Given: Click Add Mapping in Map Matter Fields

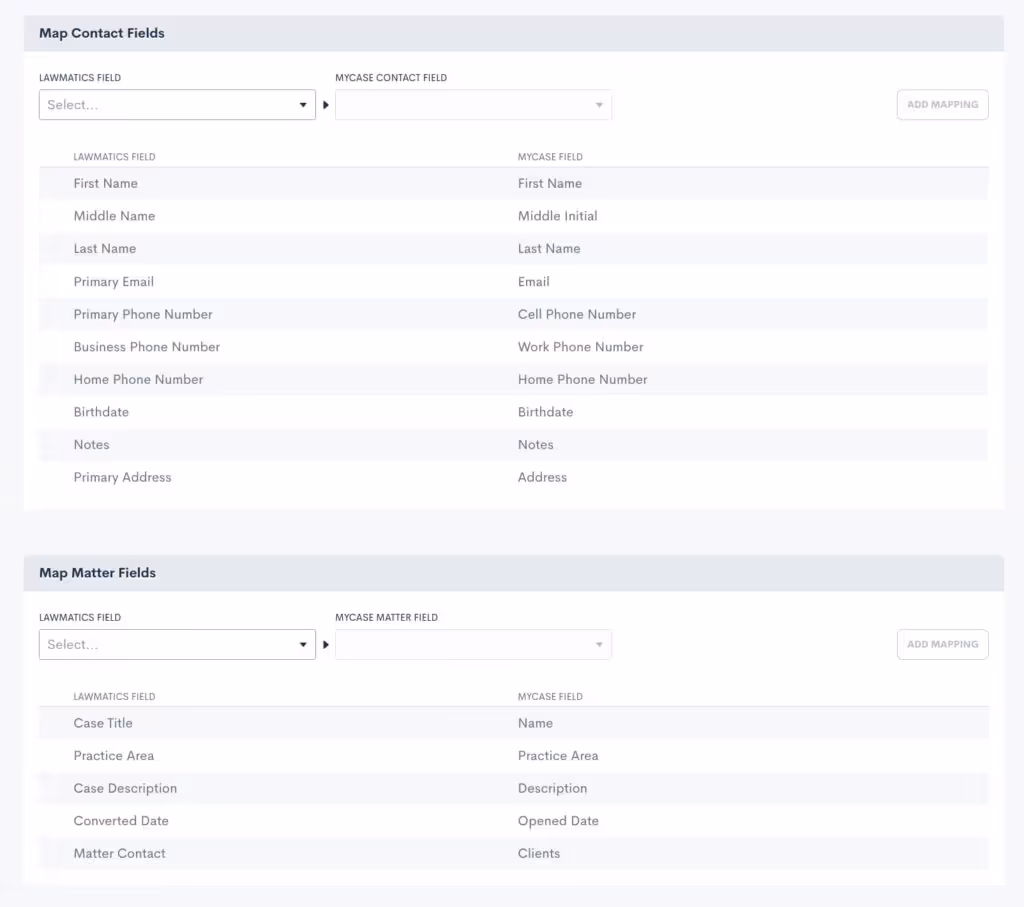Looking at the screenshot, I should 942,644.
